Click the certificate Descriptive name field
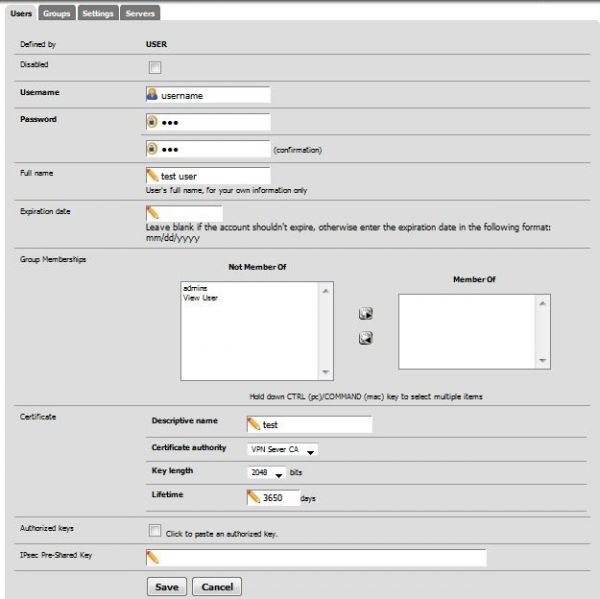Image resolution: width=600 pixels, height=599 pixels. click(x=309, y=424)
